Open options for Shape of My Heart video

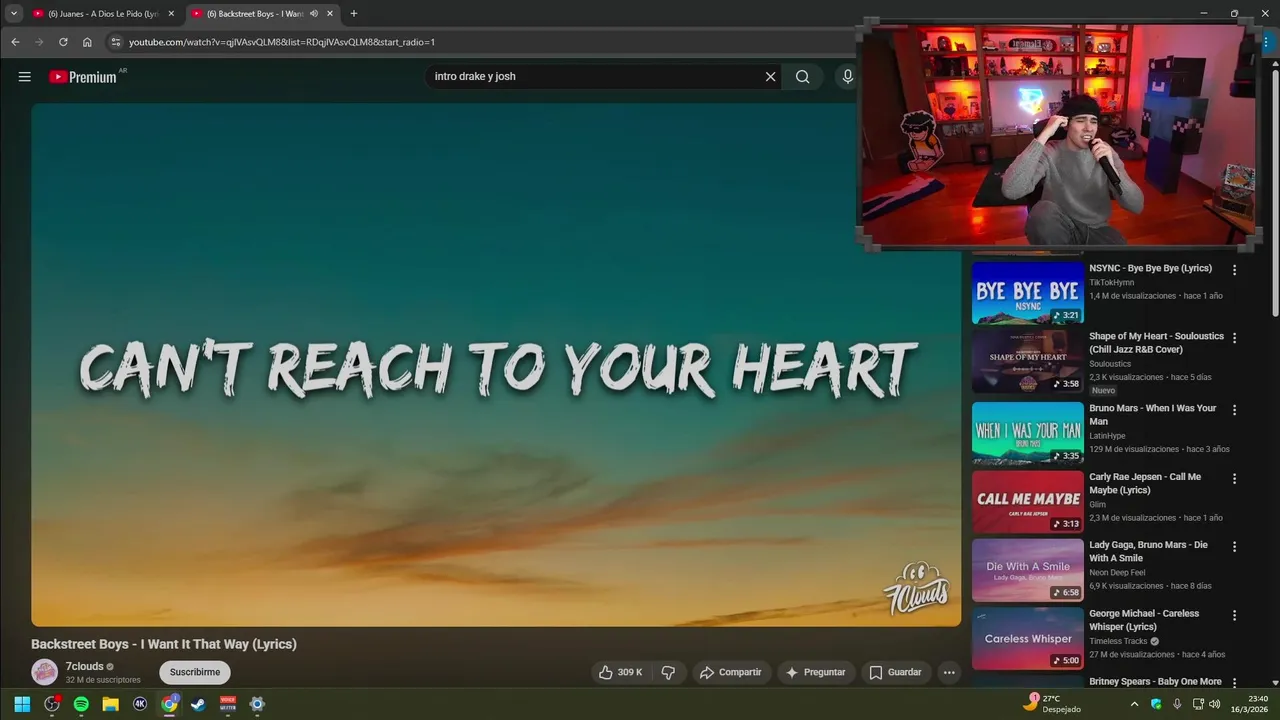(1234, 338)
